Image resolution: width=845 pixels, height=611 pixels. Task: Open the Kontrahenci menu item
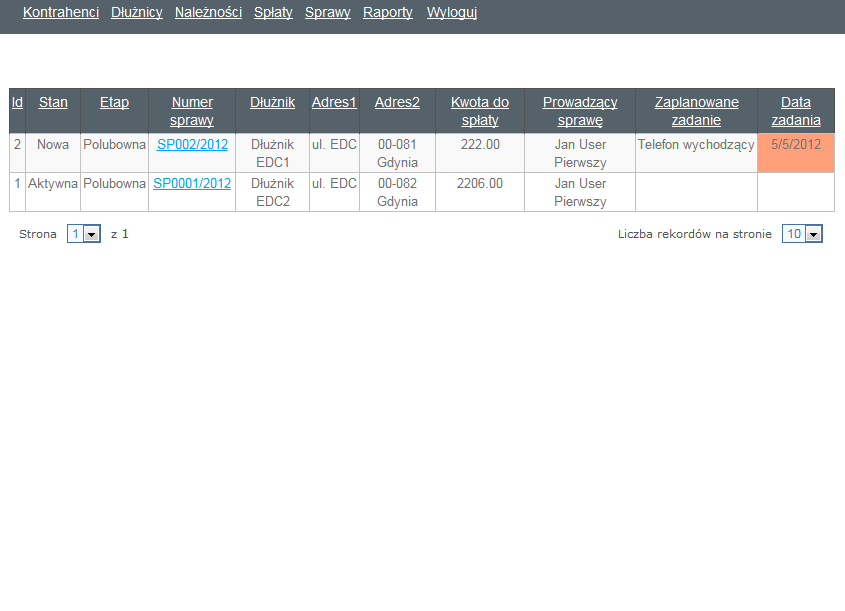(x=61, y=12)
